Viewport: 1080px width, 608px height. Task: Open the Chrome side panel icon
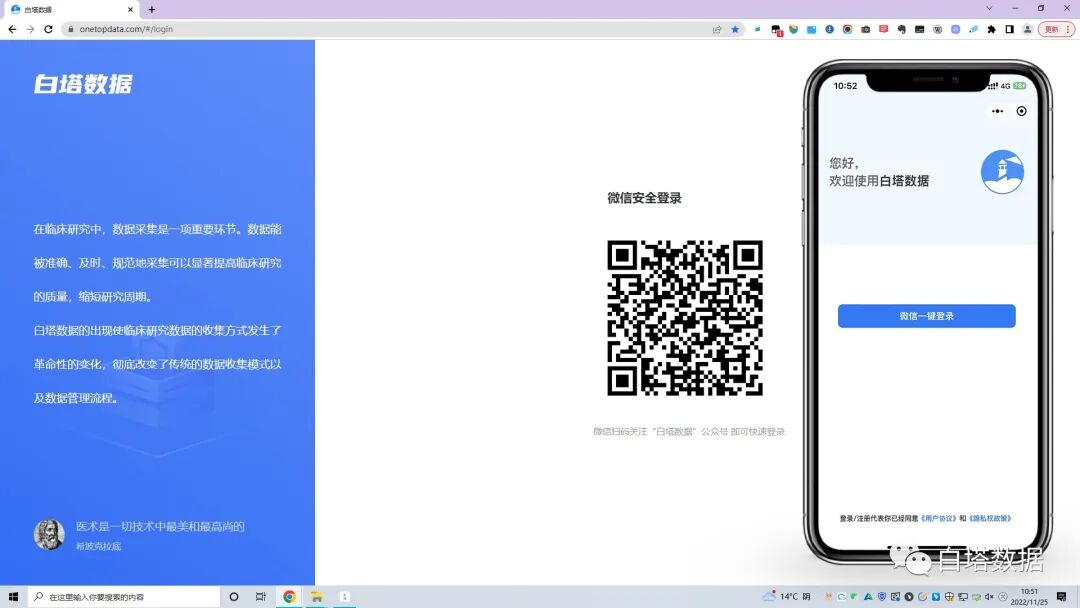tap(1010, 30)
